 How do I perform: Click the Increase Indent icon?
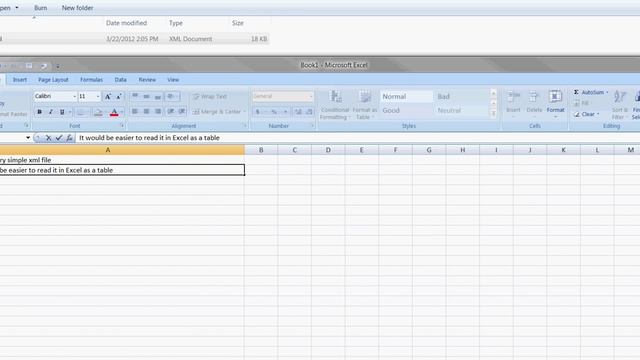tap(182, 111)
